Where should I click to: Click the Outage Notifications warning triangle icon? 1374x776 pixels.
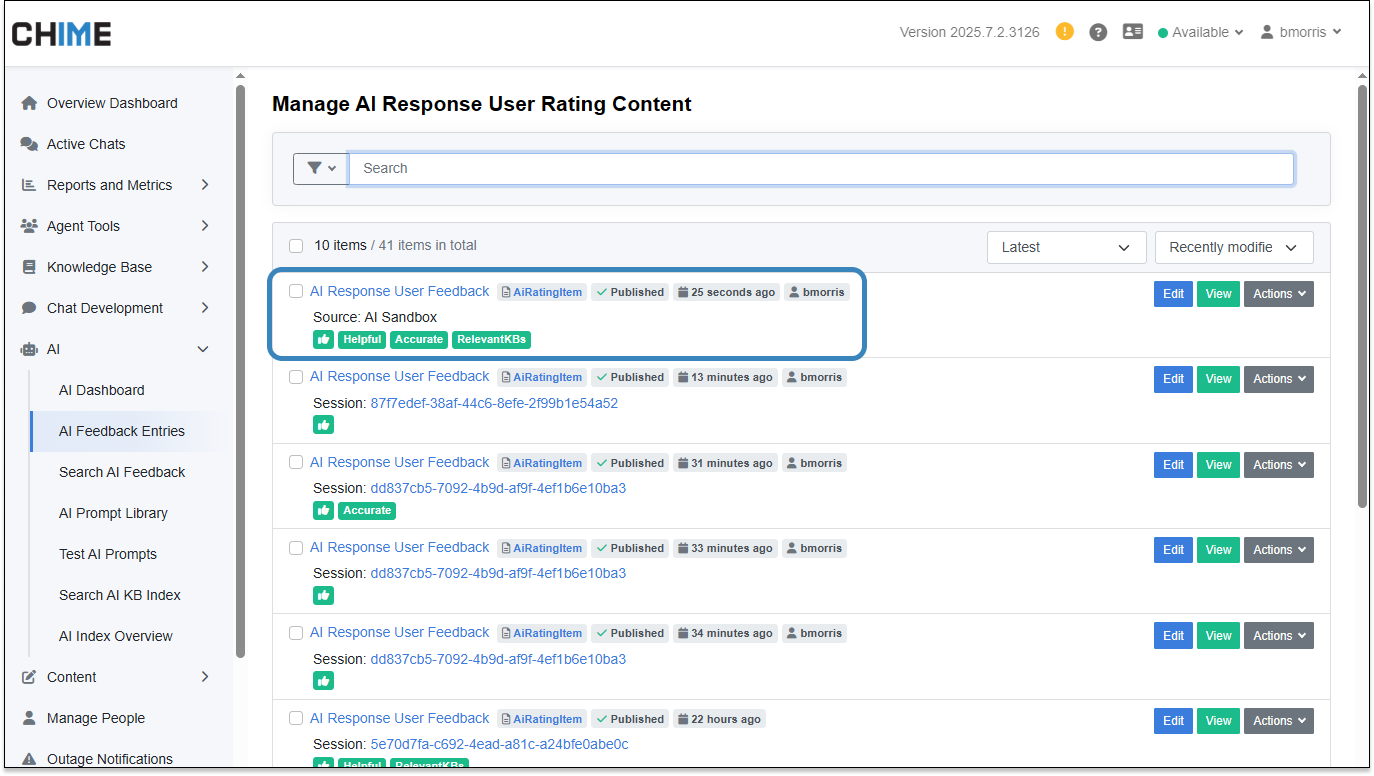coord(29,759)
